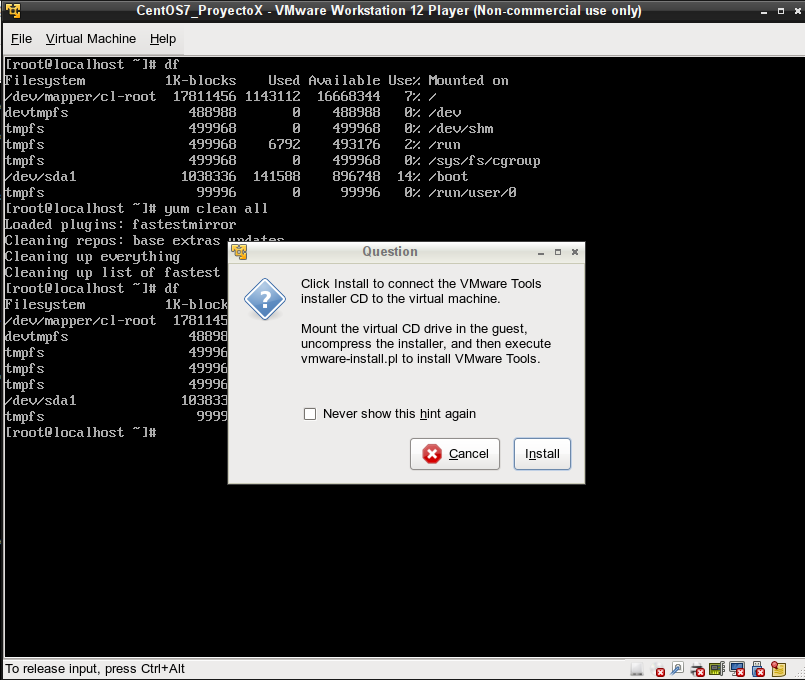Click the network adapter status icon
The width and height of the screenshot is (805, 680).
click(677, 669)
